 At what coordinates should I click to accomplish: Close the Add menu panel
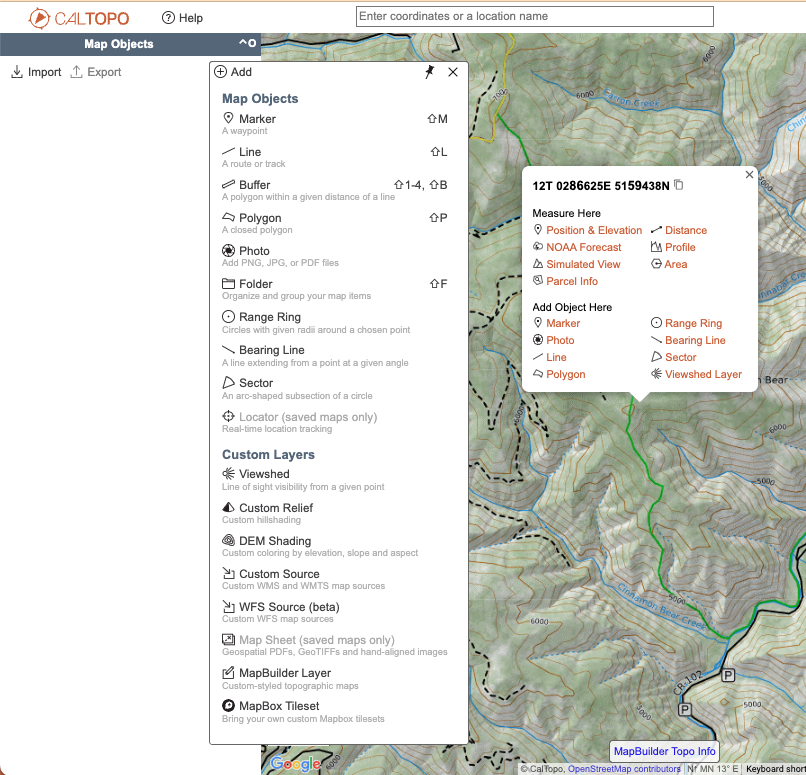pyautogui.click(x=453, y=72)
